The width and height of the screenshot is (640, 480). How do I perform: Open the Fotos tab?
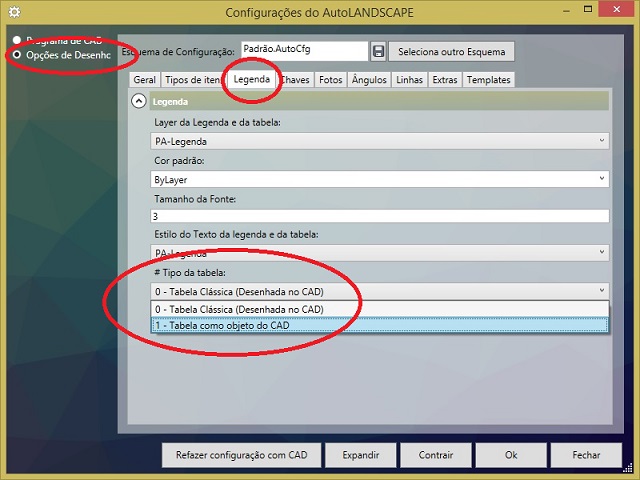pos(330,80)
